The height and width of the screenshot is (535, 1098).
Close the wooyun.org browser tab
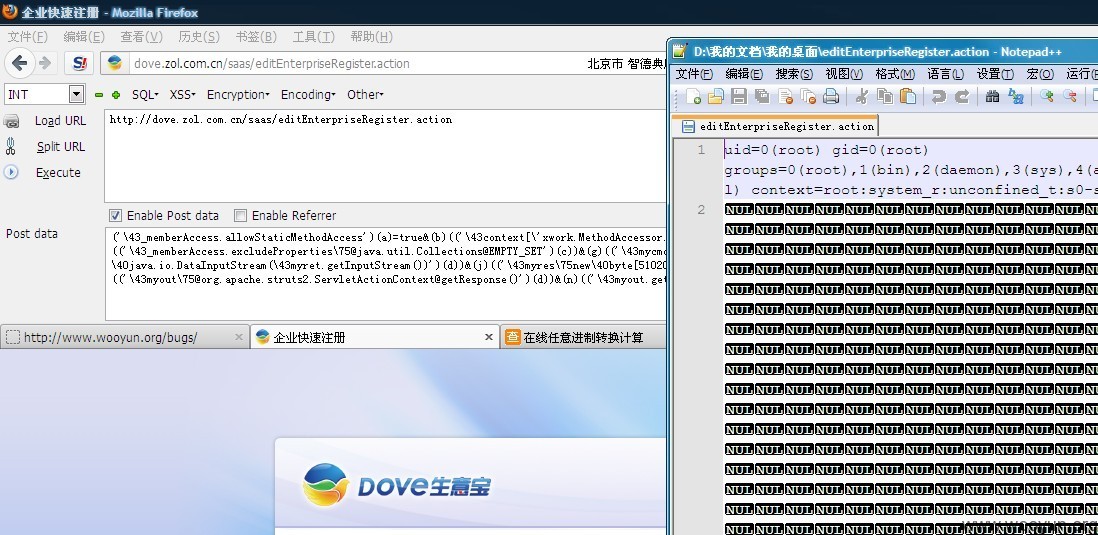click(238, 337)
